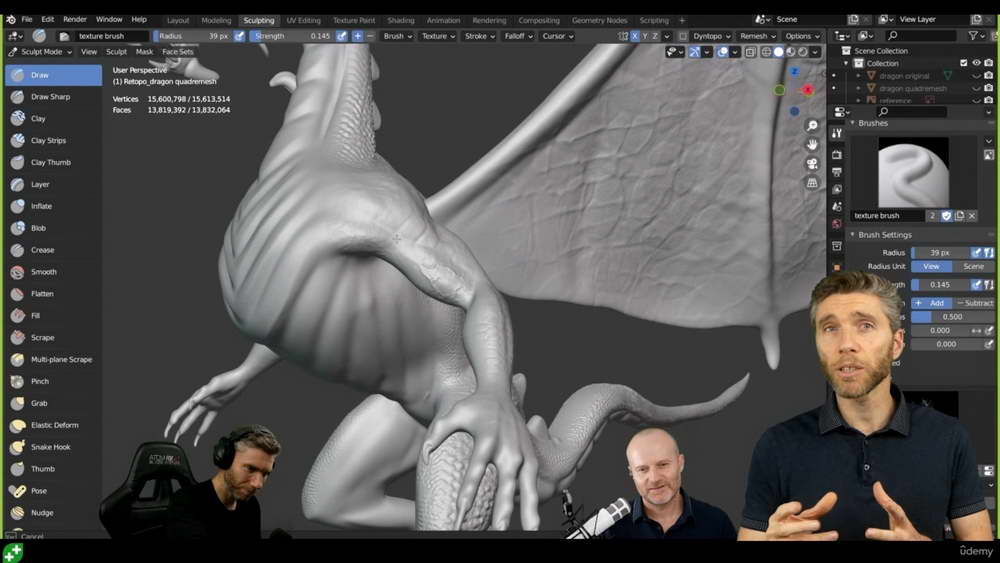Select the Smooth brush
This screenshot has height=563, width=1000.
(54, 272)
